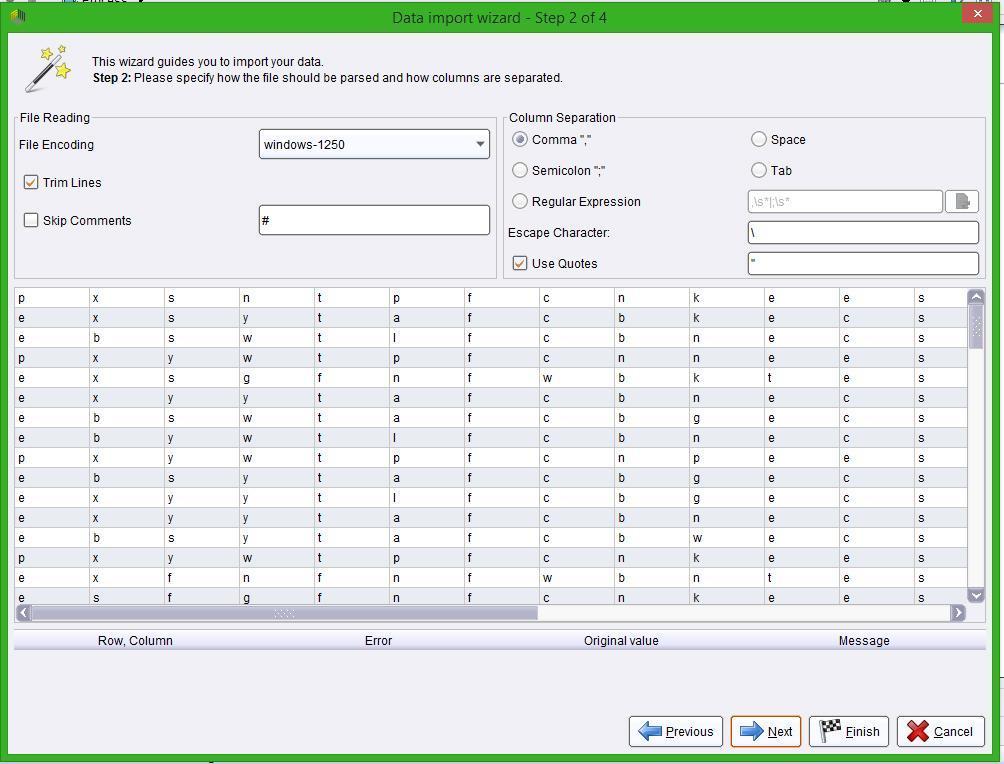Click the red X Cancel icon
Screen dimensions: 1004x764
point(918,731)
